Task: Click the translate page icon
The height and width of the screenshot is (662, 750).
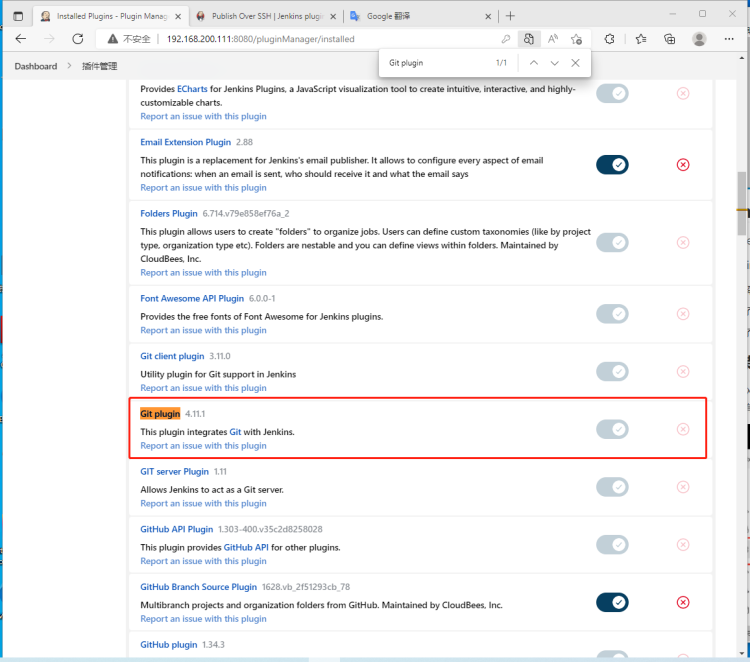Action: 529,39
